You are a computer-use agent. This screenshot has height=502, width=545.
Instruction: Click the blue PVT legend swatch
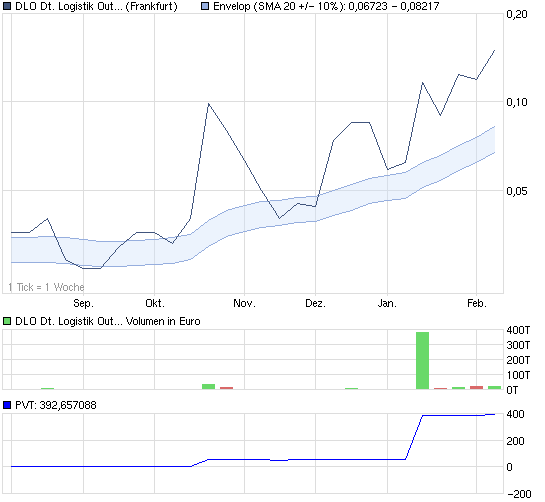tap(7, 405)
